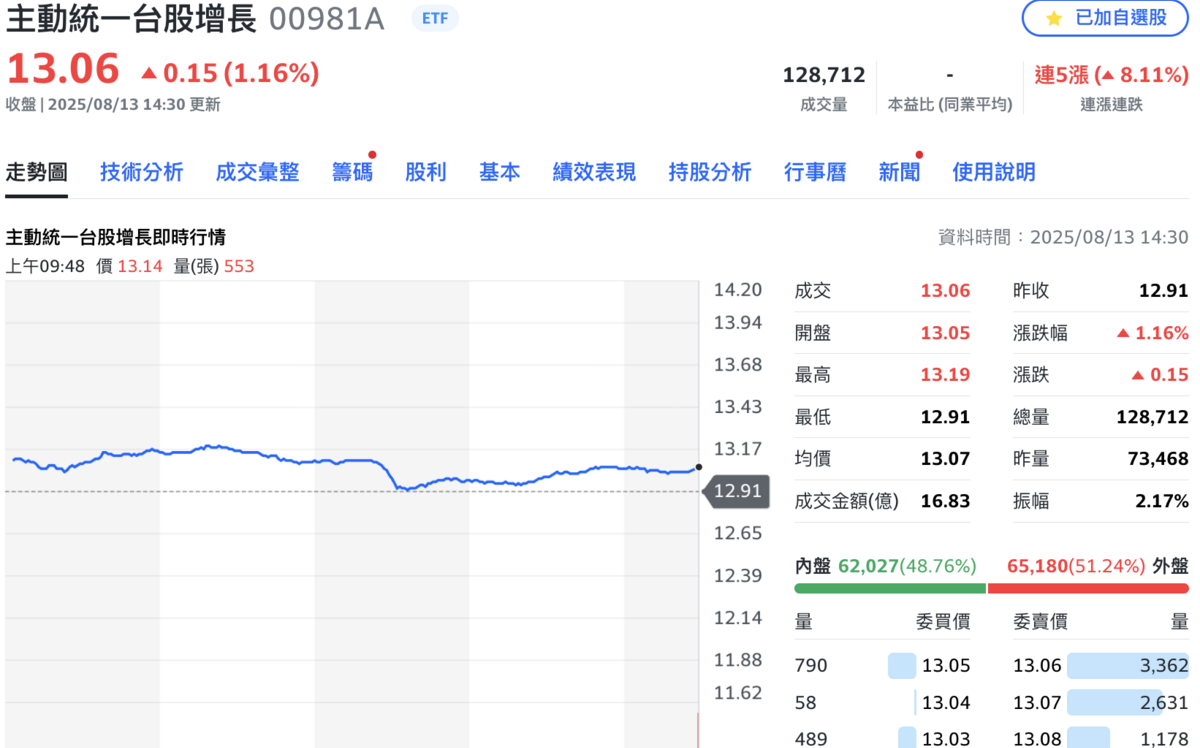Click the black endpoint dot on price line

click(x=698, y=467)
